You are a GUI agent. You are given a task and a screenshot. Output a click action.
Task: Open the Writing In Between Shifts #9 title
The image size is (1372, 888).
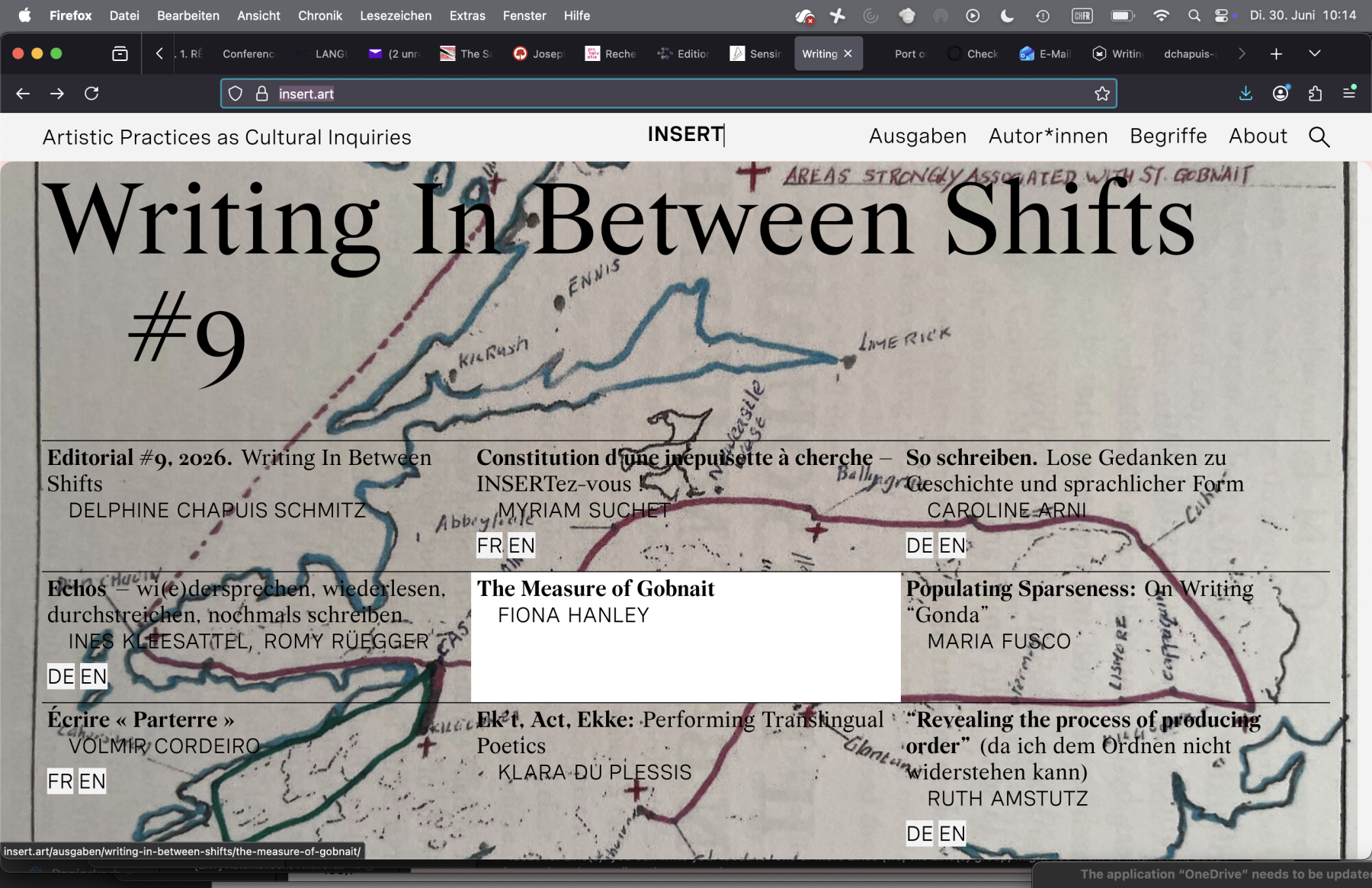point(619,282)
